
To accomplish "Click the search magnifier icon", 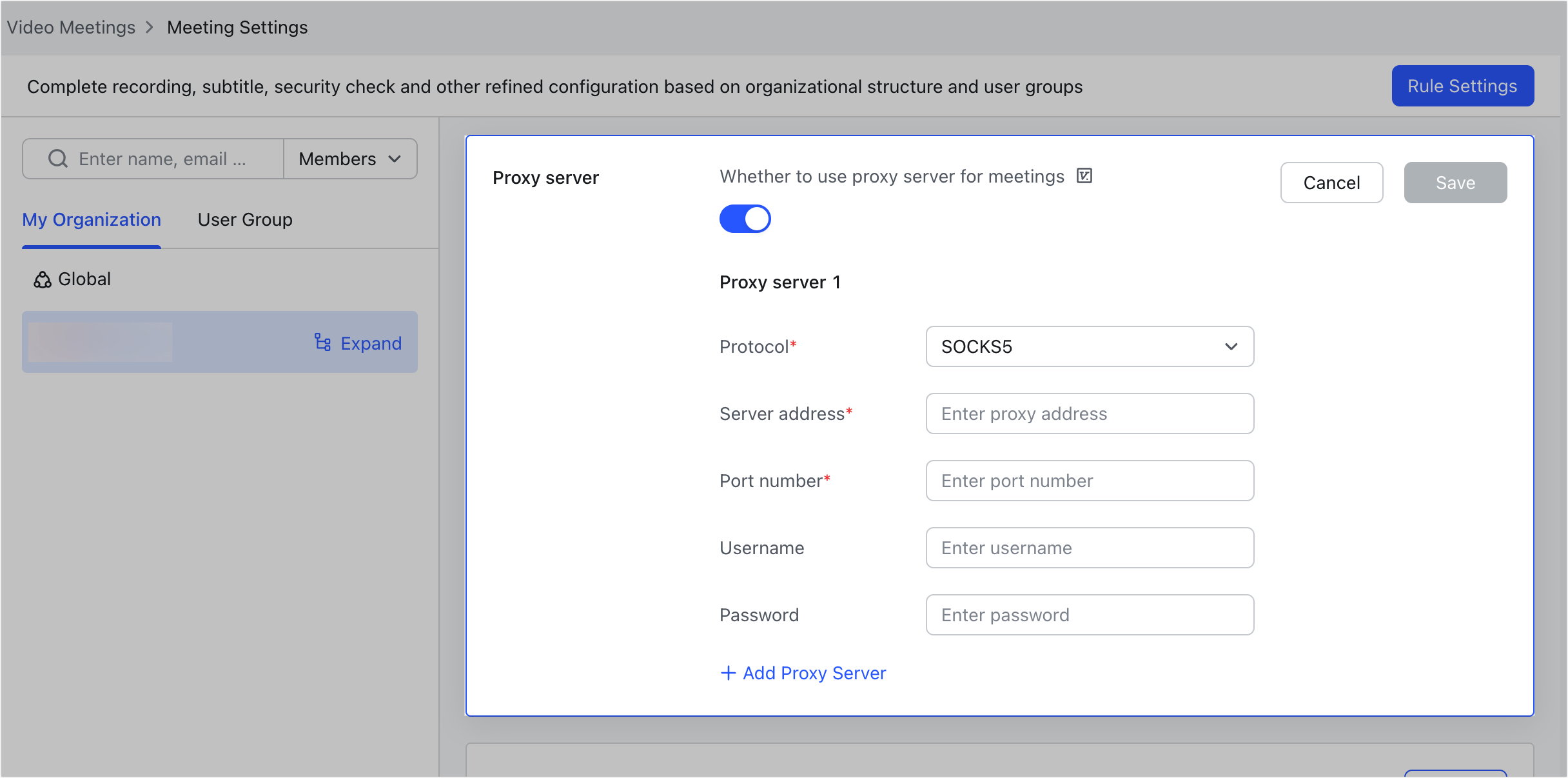I will (58, 159).
